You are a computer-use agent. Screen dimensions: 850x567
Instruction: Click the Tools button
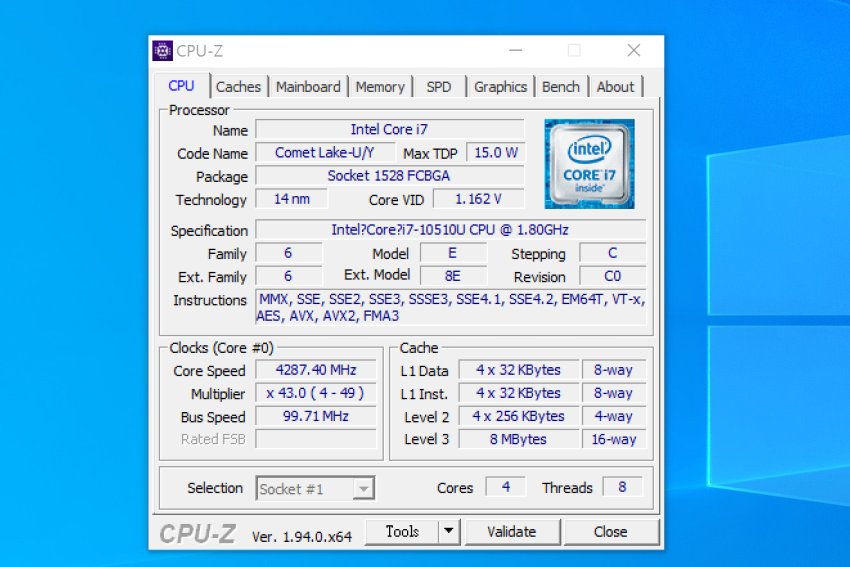(x=402, y=532)
